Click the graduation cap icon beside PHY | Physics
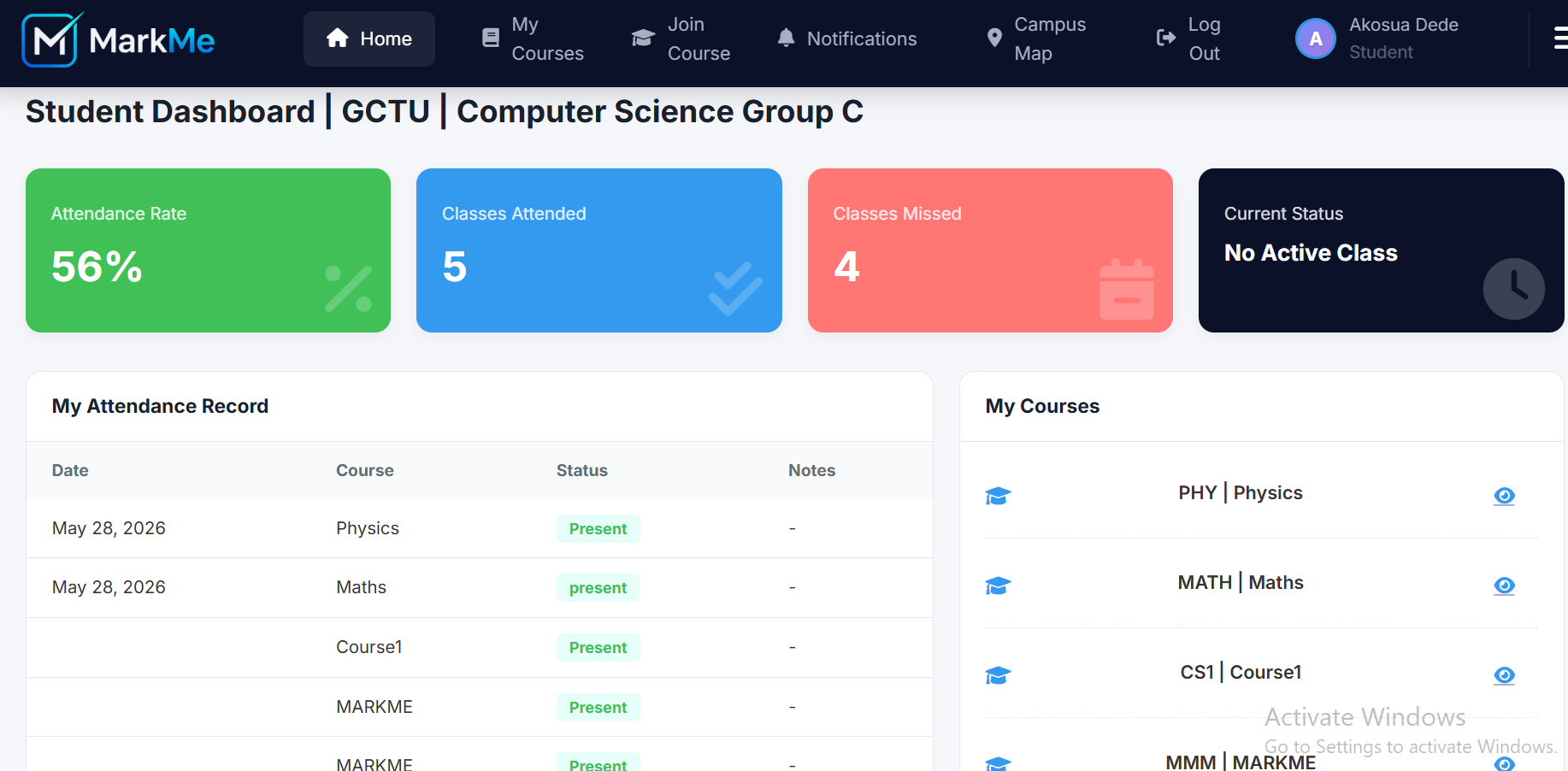This screenshot has width=1568, height=771. point(998,496)
